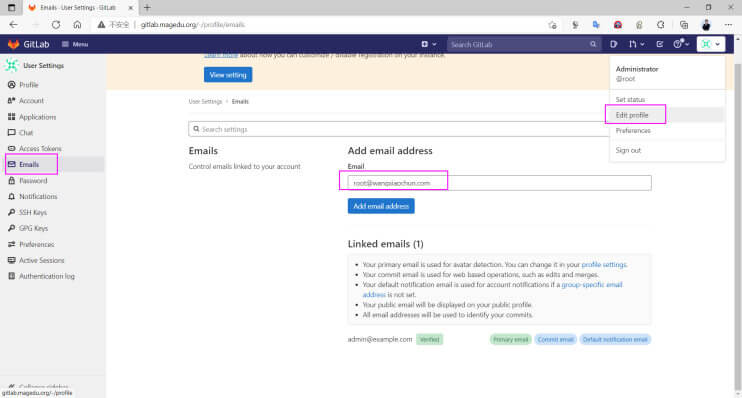Click the Search GitLab field
The image size is (742, 398).
tap(524, 44)
